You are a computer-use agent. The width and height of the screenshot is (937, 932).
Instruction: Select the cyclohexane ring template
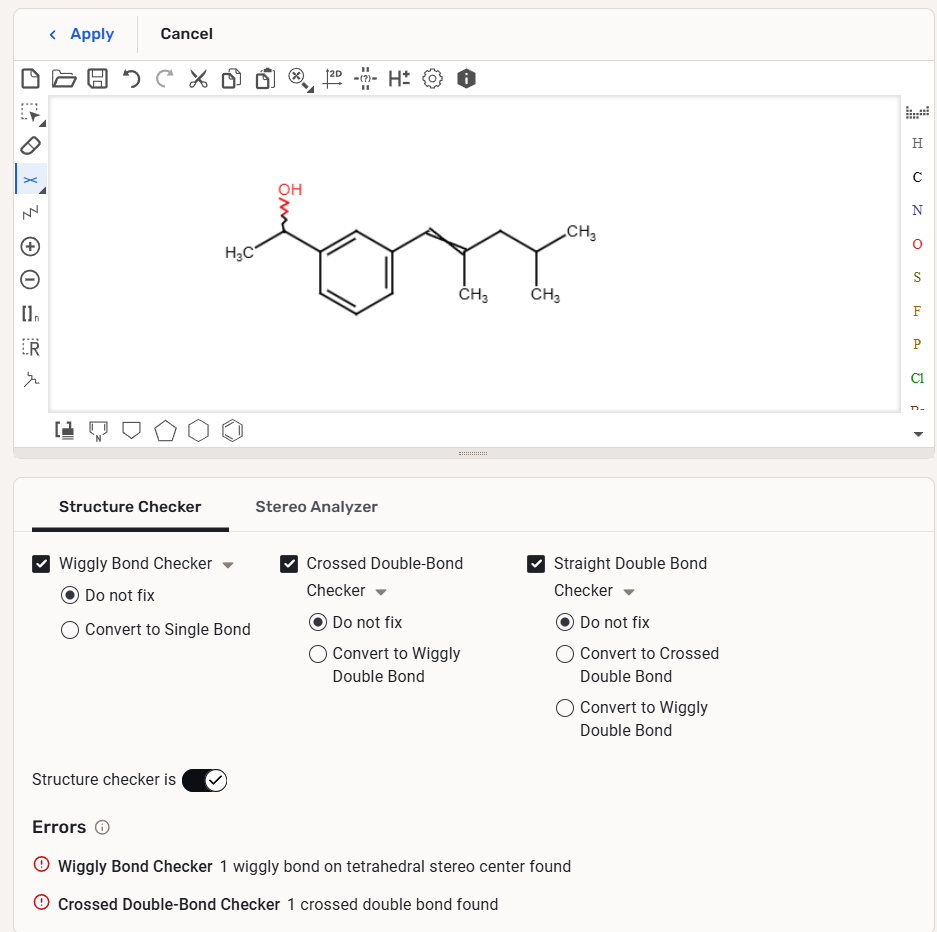pos(199,431)
